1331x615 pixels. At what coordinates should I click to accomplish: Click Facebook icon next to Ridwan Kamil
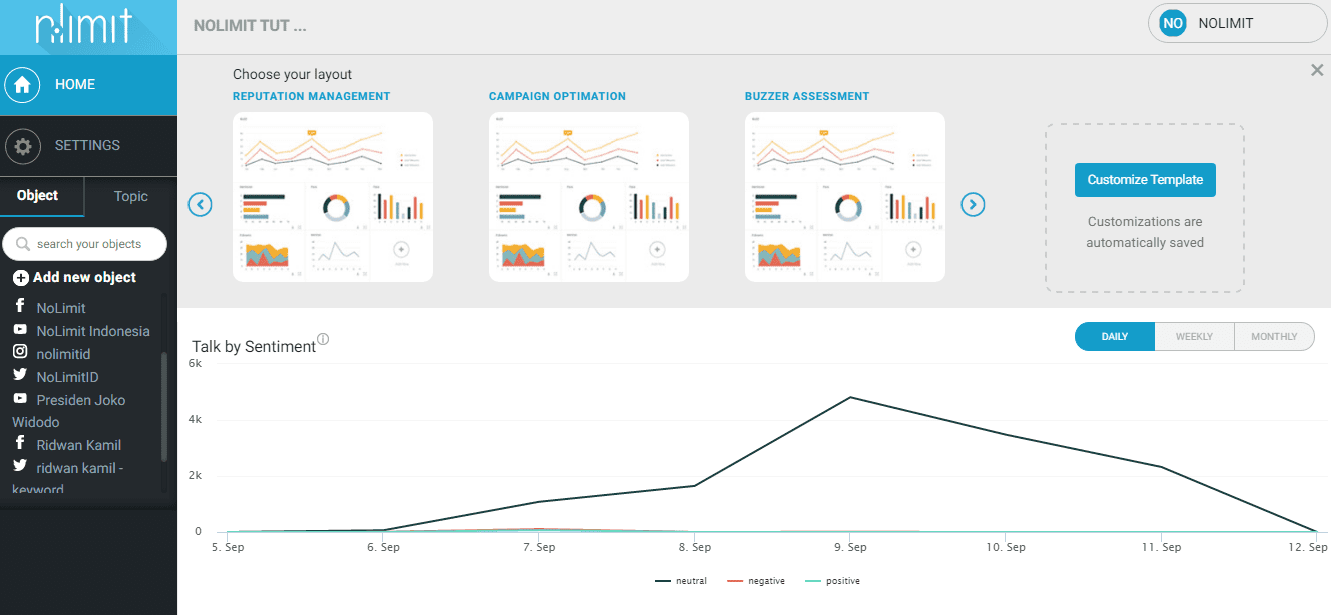(19, 443)
